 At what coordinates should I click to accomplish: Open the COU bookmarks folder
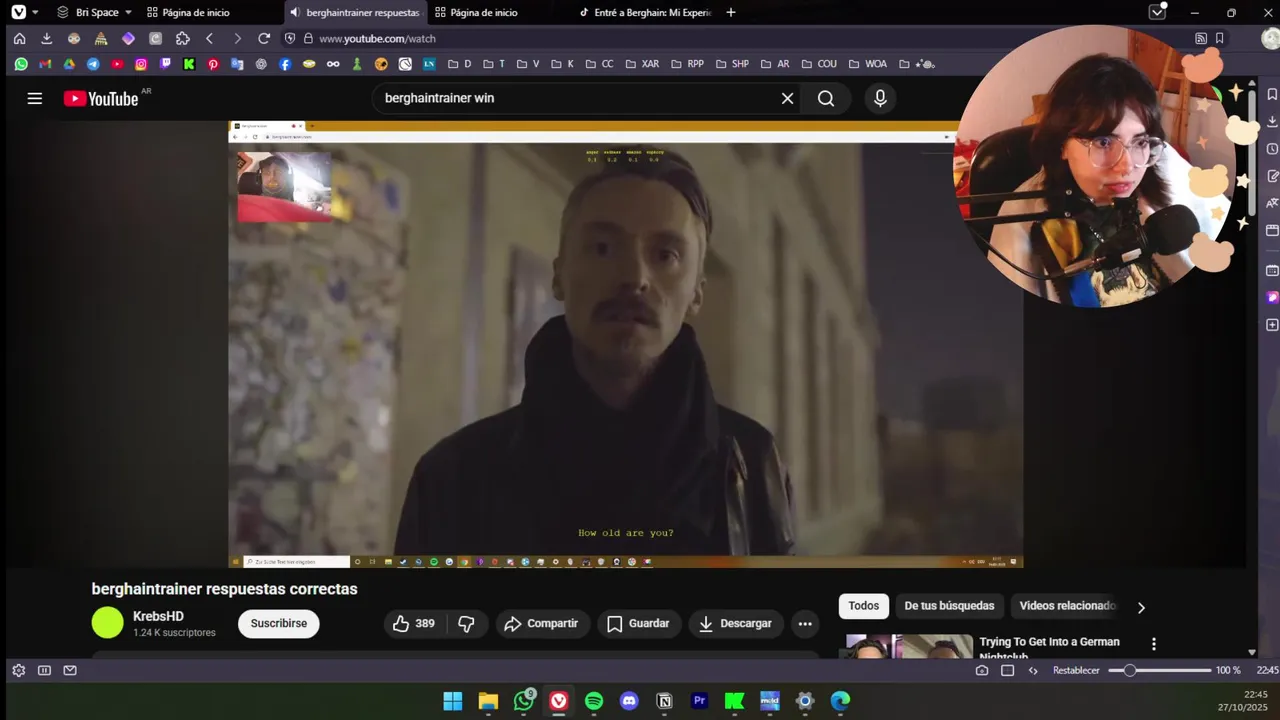[x=819, y=64]
